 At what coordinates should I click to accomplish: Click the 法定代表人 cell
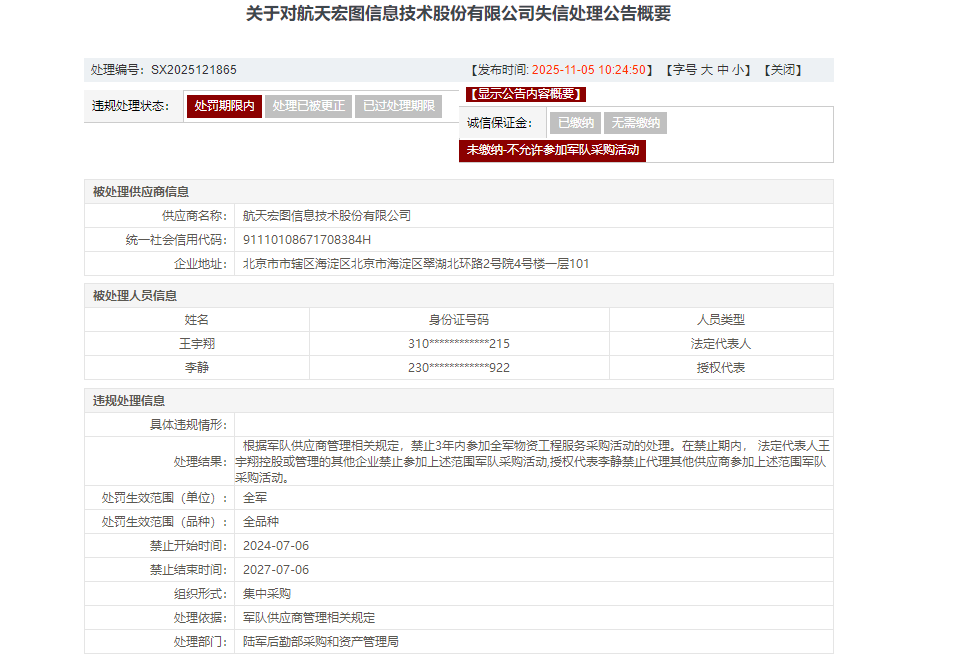click(x=721, y=343)
